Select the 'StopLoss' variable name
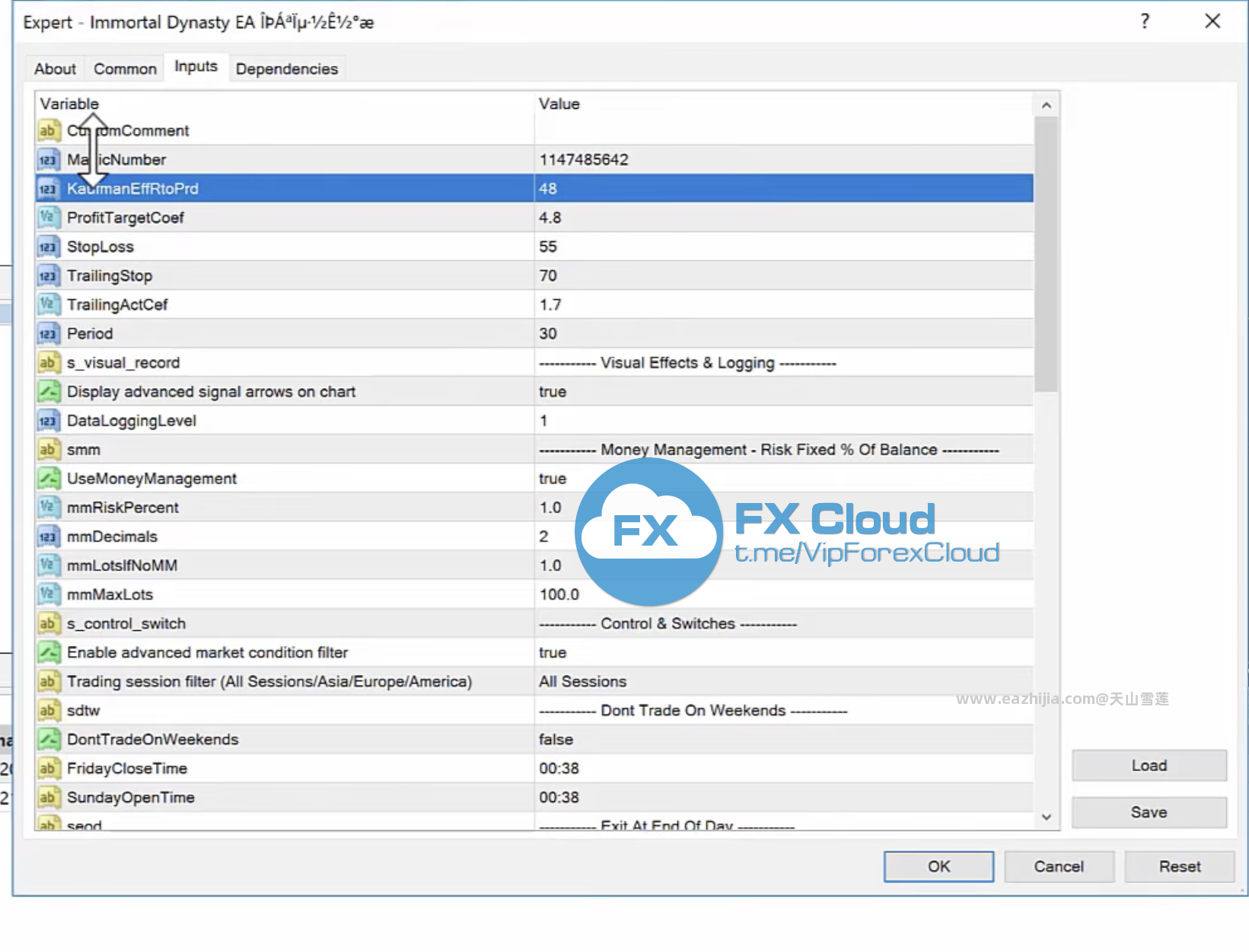 coord(100,247)
